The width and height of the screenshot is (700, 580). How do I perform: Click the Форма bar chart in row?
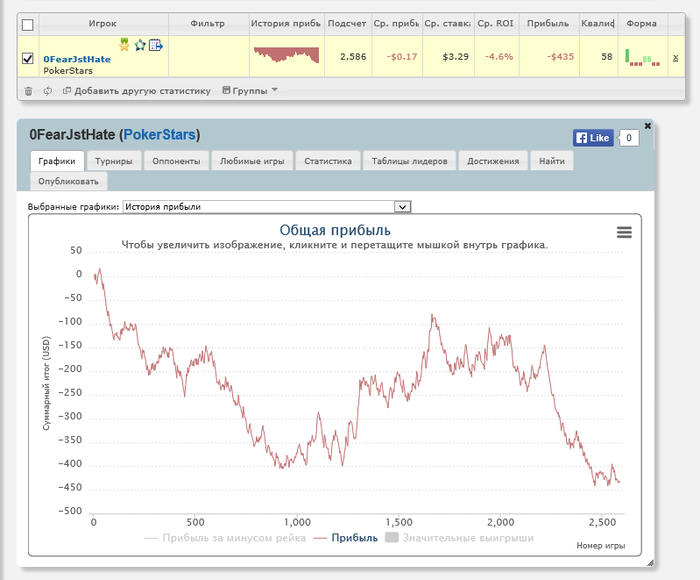(x=643, y=58)
